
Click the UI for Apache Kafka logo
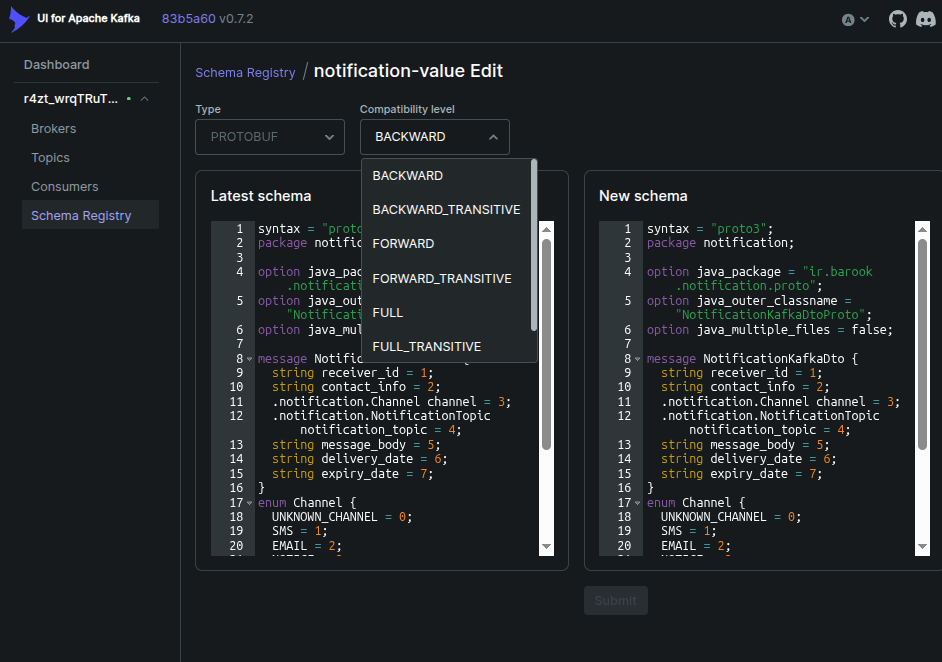pos(19,19)
